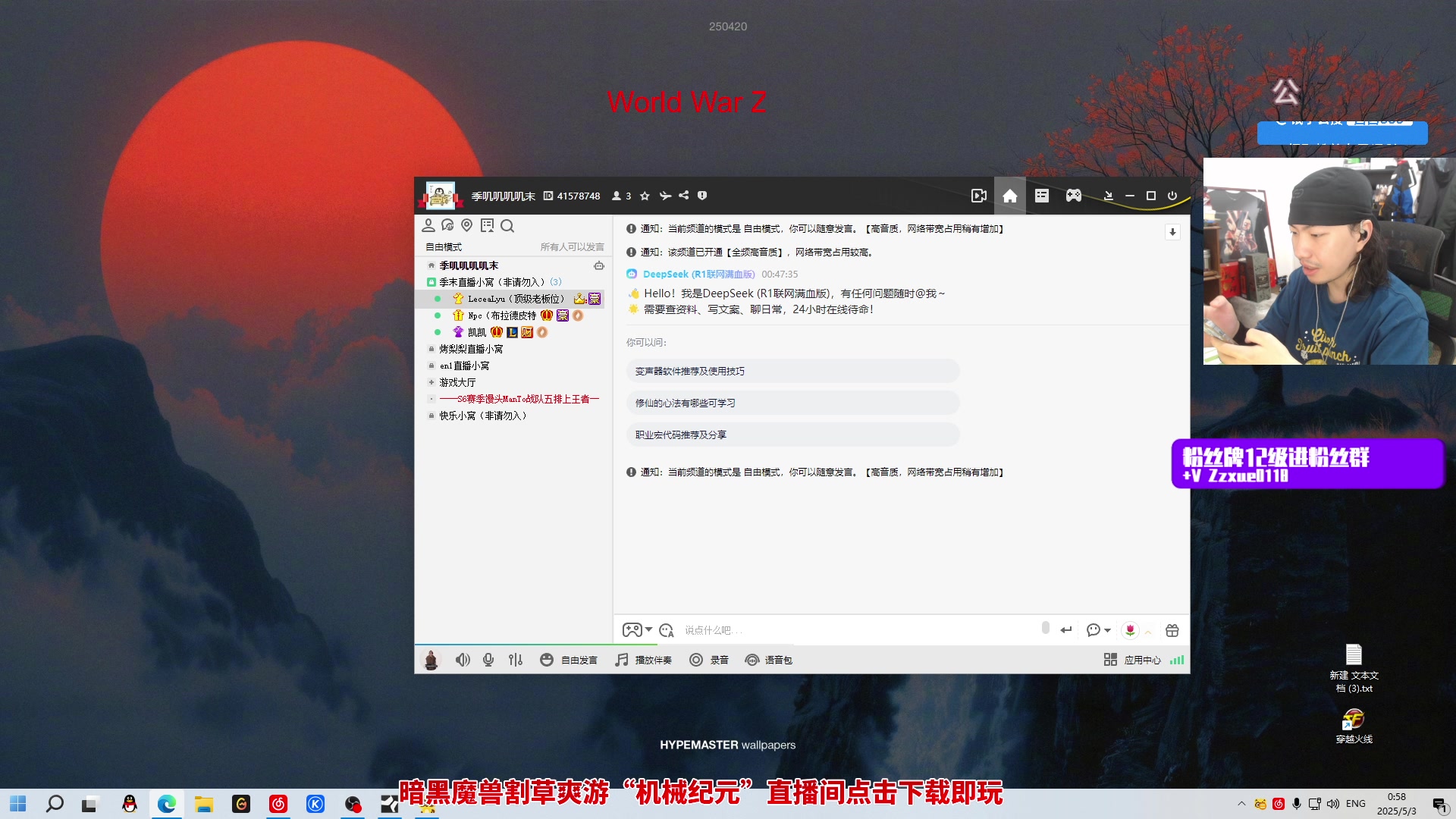The height and width of the screenshot is (819, 1456).
Task: Open the video live tab icon
Action: point(979,196)
